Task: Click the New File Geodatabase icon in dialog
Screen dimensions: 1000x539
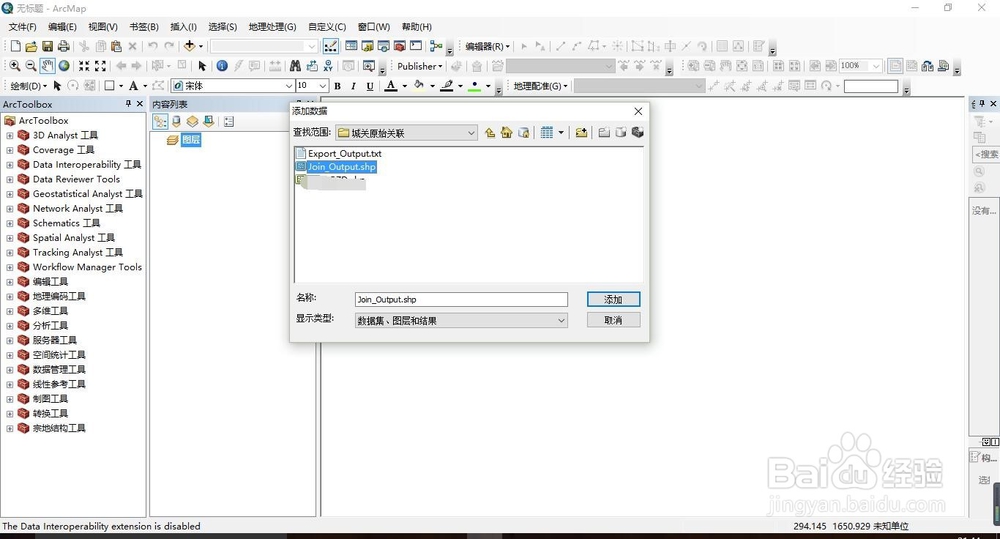Action: (621, 133)
